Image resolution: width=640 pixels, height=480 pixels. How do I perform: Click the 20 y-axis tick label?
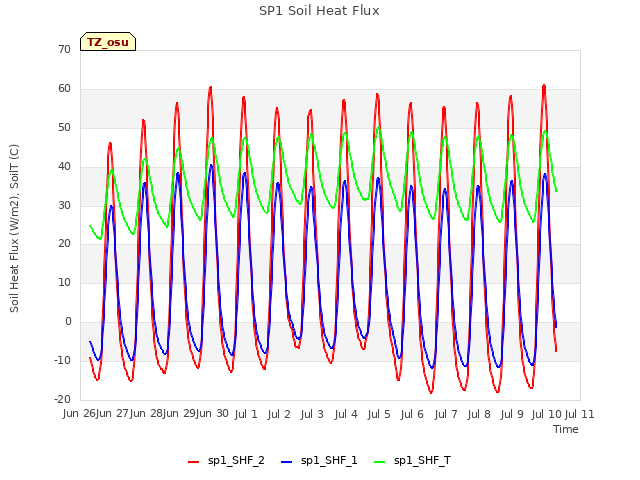[x=64, y=244]
